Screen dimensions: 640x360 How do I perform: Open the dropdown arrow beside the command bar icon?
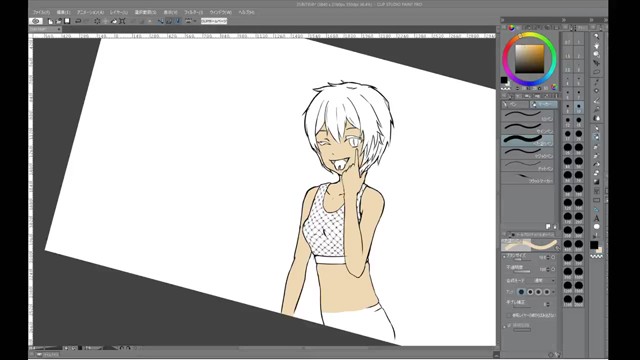(x=195, y=21)
